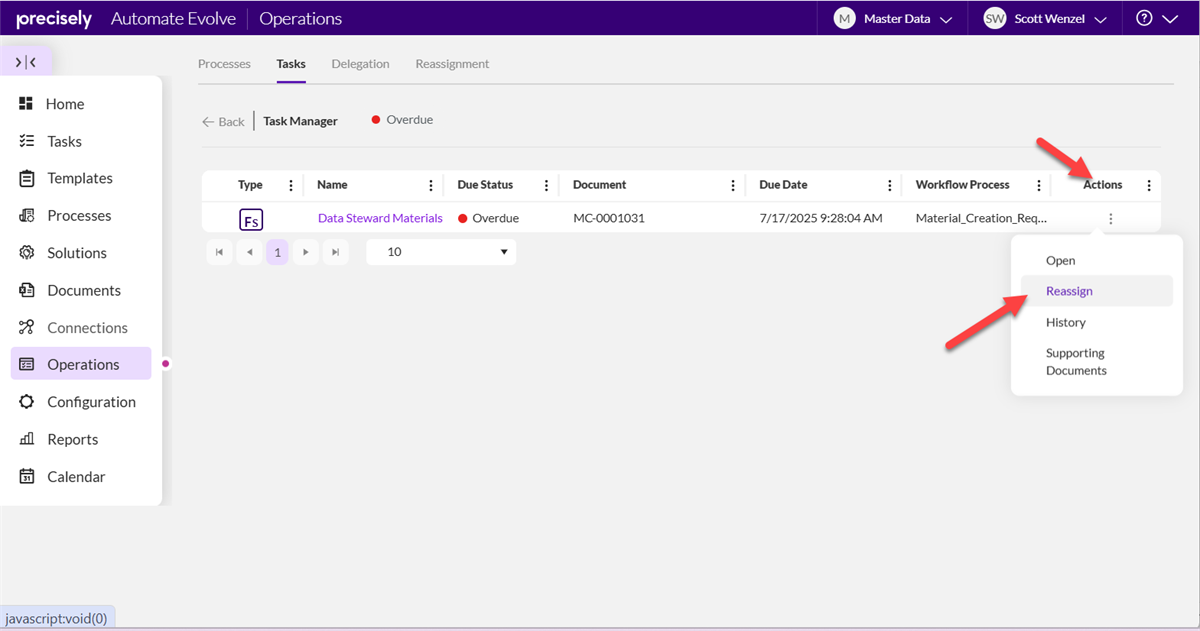Click the Connections icon in the sidebar
The image size is (1200, 631).
(27, 327)
